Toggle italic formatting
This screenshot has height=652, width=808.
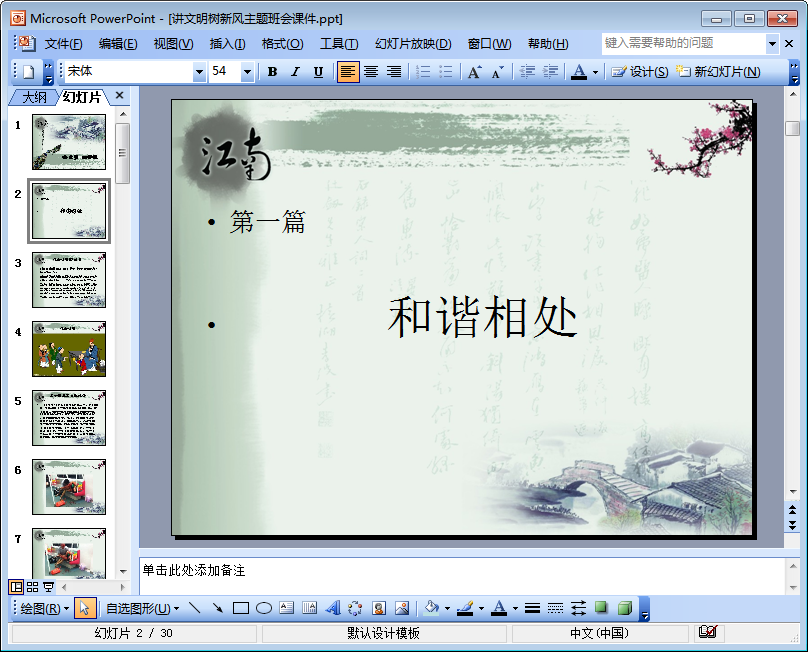(295, 72)
